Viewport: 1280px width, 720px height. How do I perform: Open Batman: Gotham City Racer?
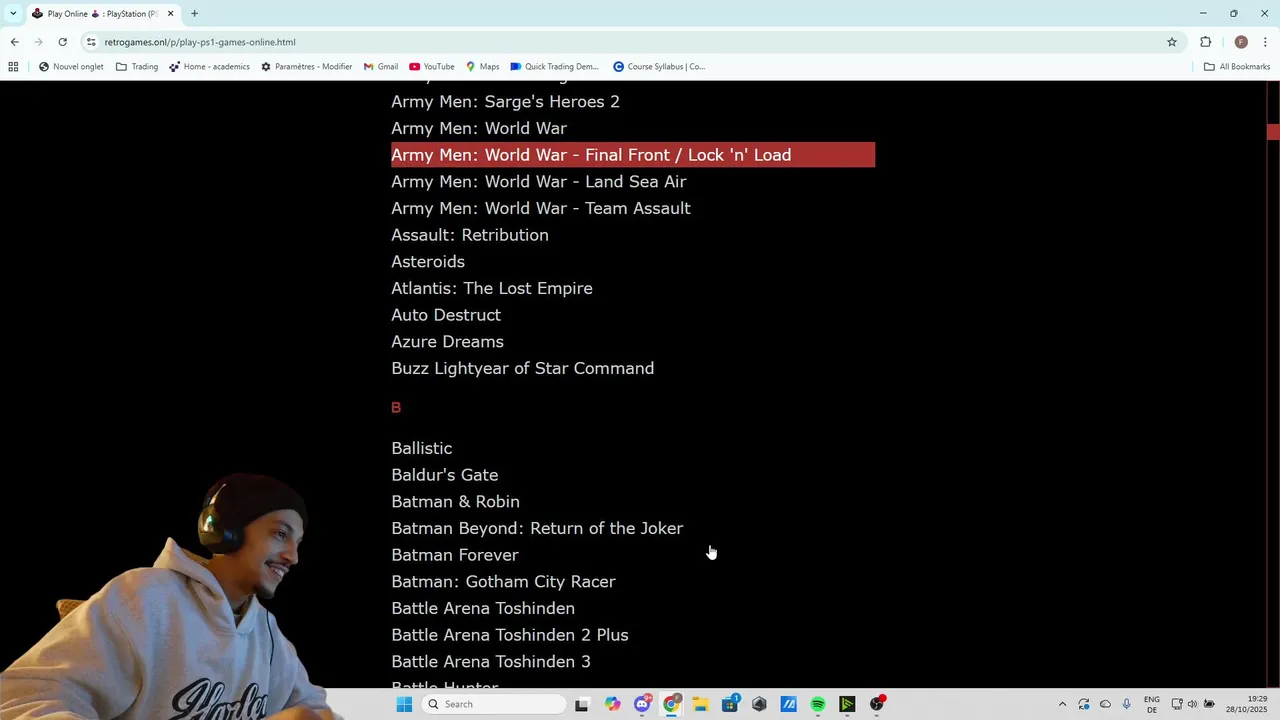(x=503, y=582)
